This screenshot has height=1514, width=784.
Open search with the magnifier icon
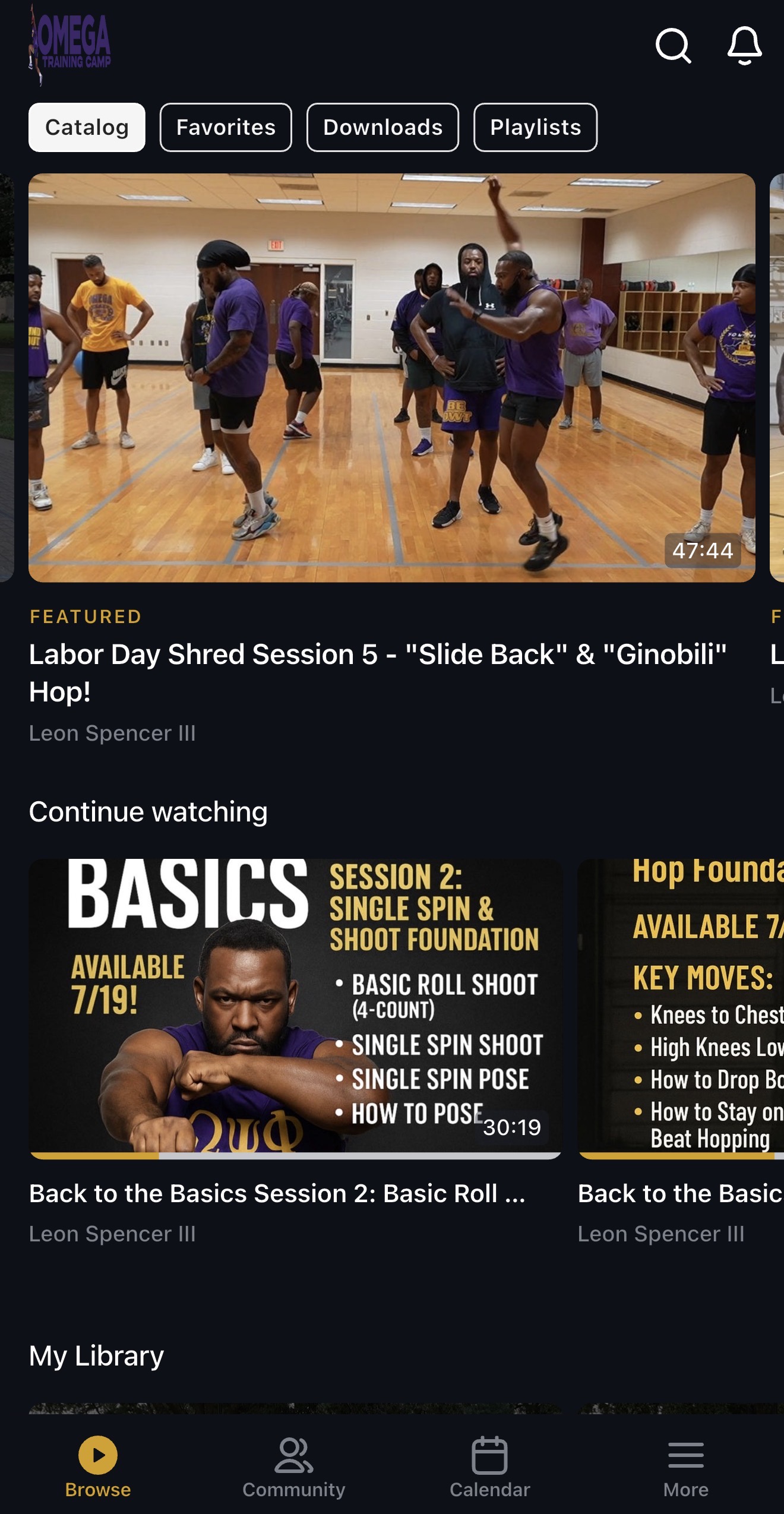tap(673, 46)
